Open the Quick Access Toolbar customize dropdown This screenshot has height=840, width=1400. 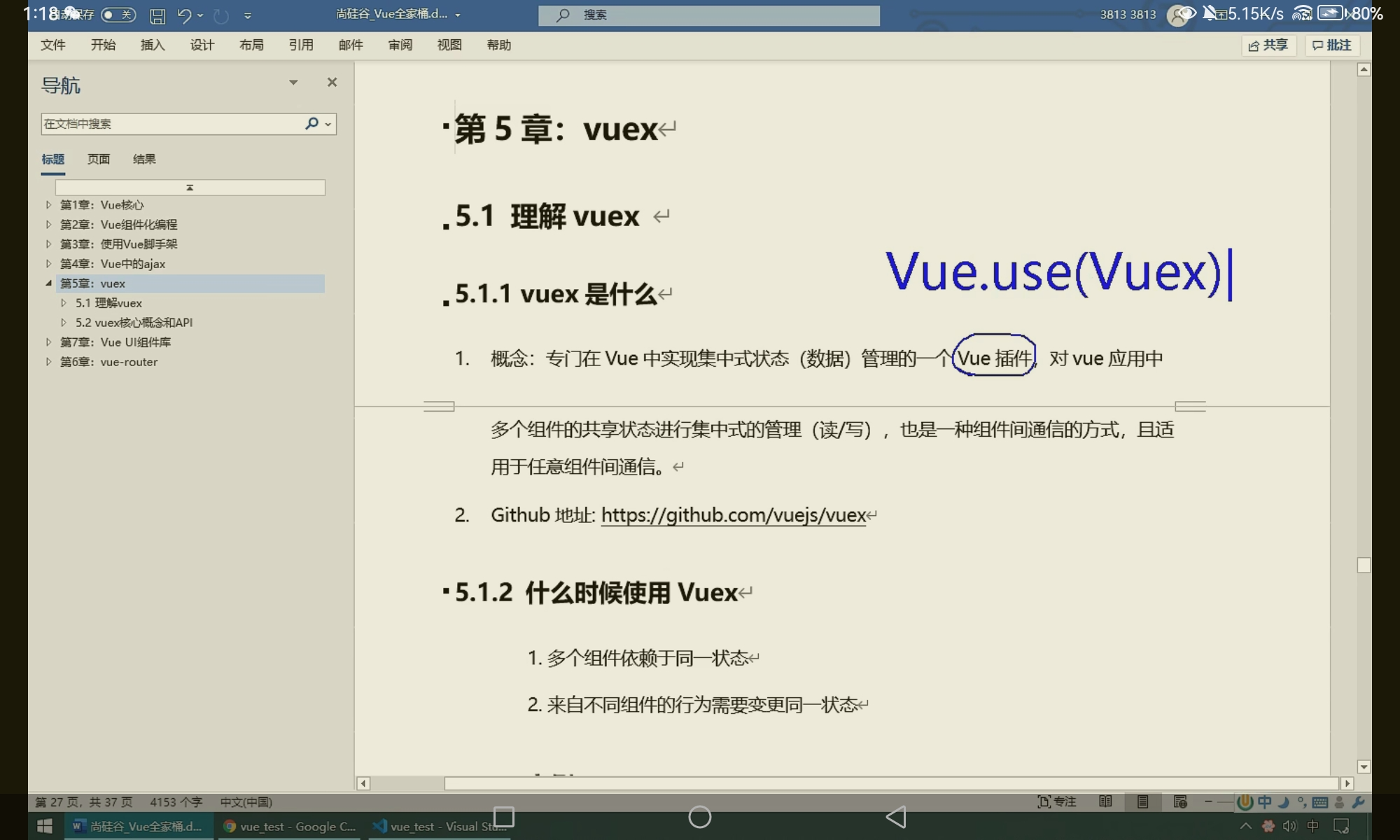click(248, 15)
